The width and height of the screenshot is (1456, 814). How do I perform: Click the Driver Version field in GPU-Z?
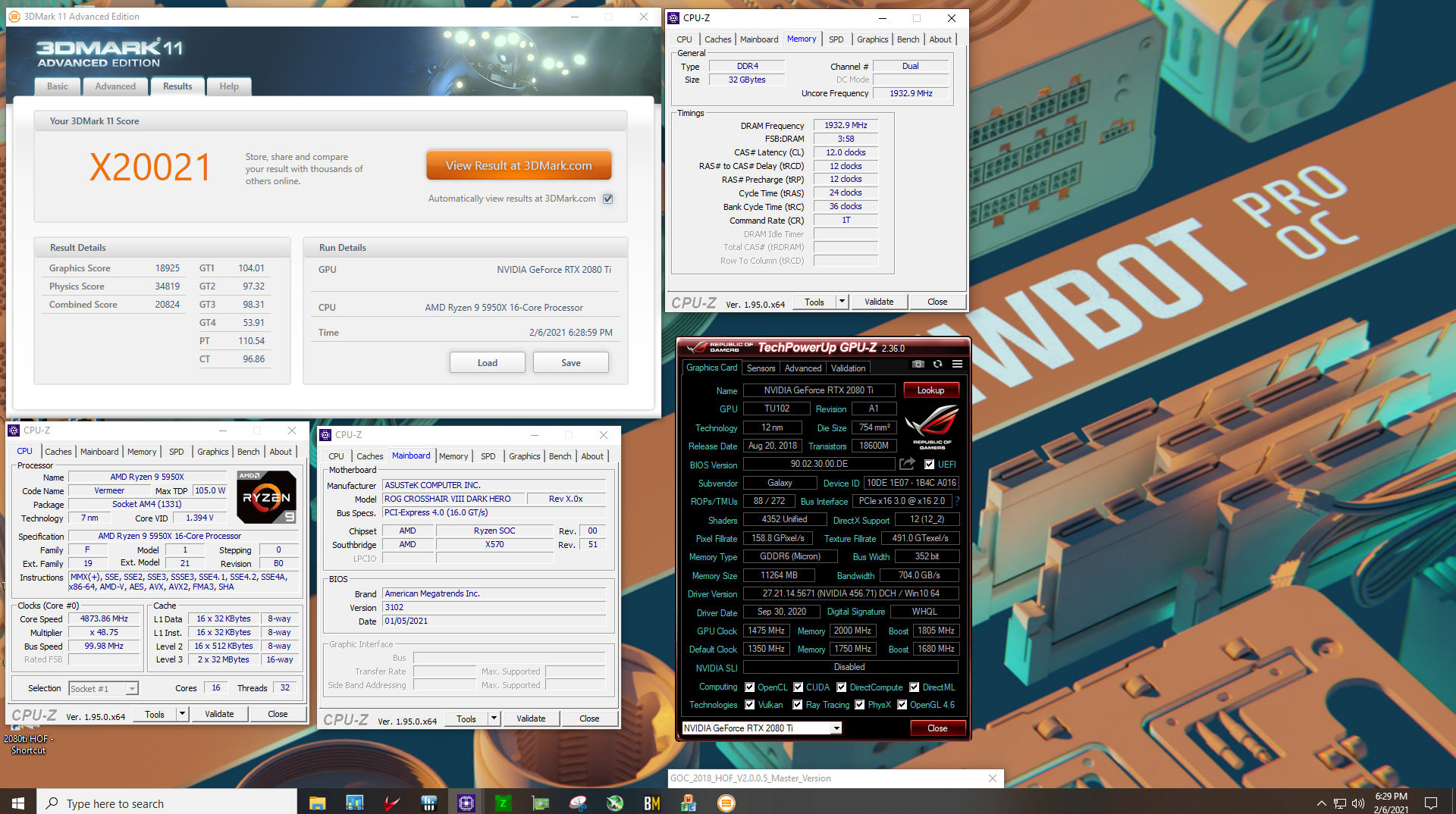pos(851,593)
